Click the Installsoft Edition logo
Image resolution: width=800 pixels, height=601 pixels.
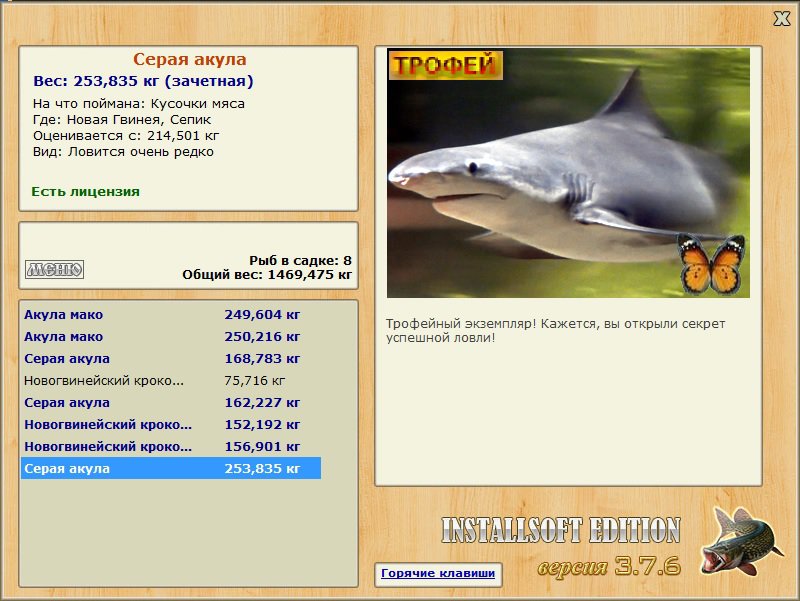coord(561,530)
